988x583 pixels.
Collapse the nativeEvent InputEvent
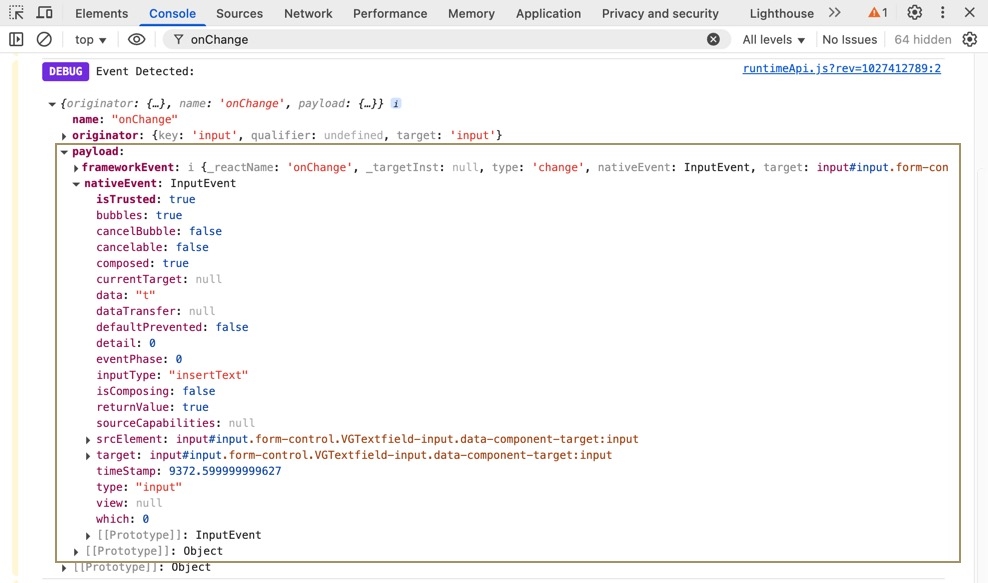[76, 184]
